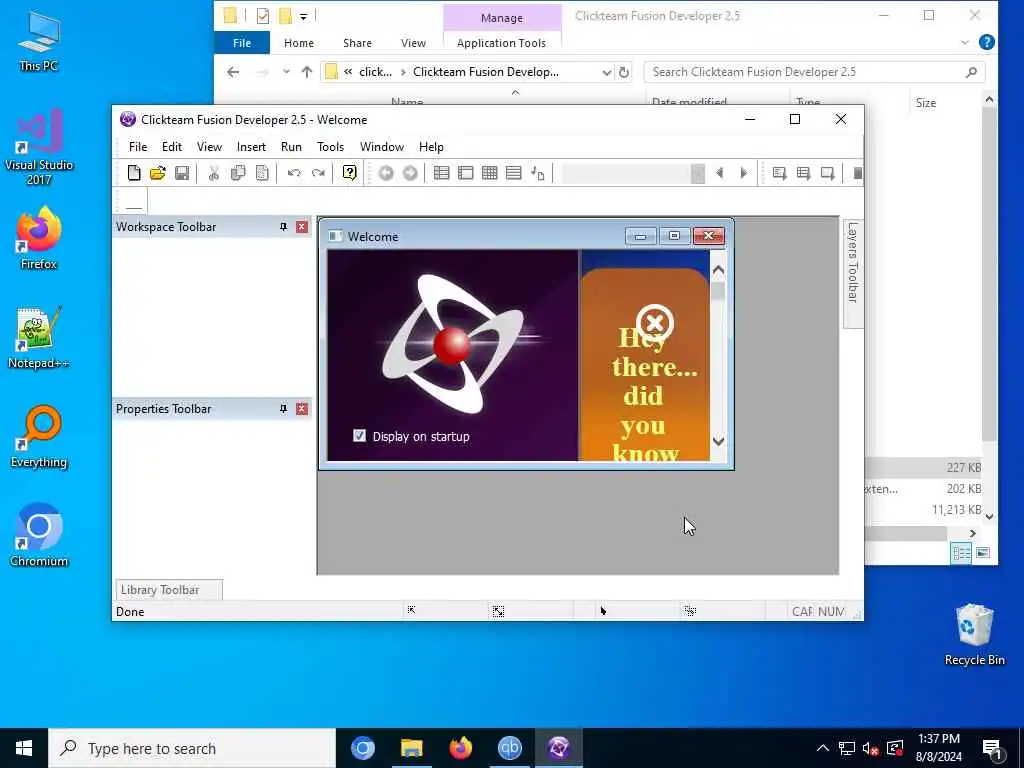The width and height of the screenshot is (1024, 768).
Task: Pin the Properties Toolbar panel
Action: point(283,409)
